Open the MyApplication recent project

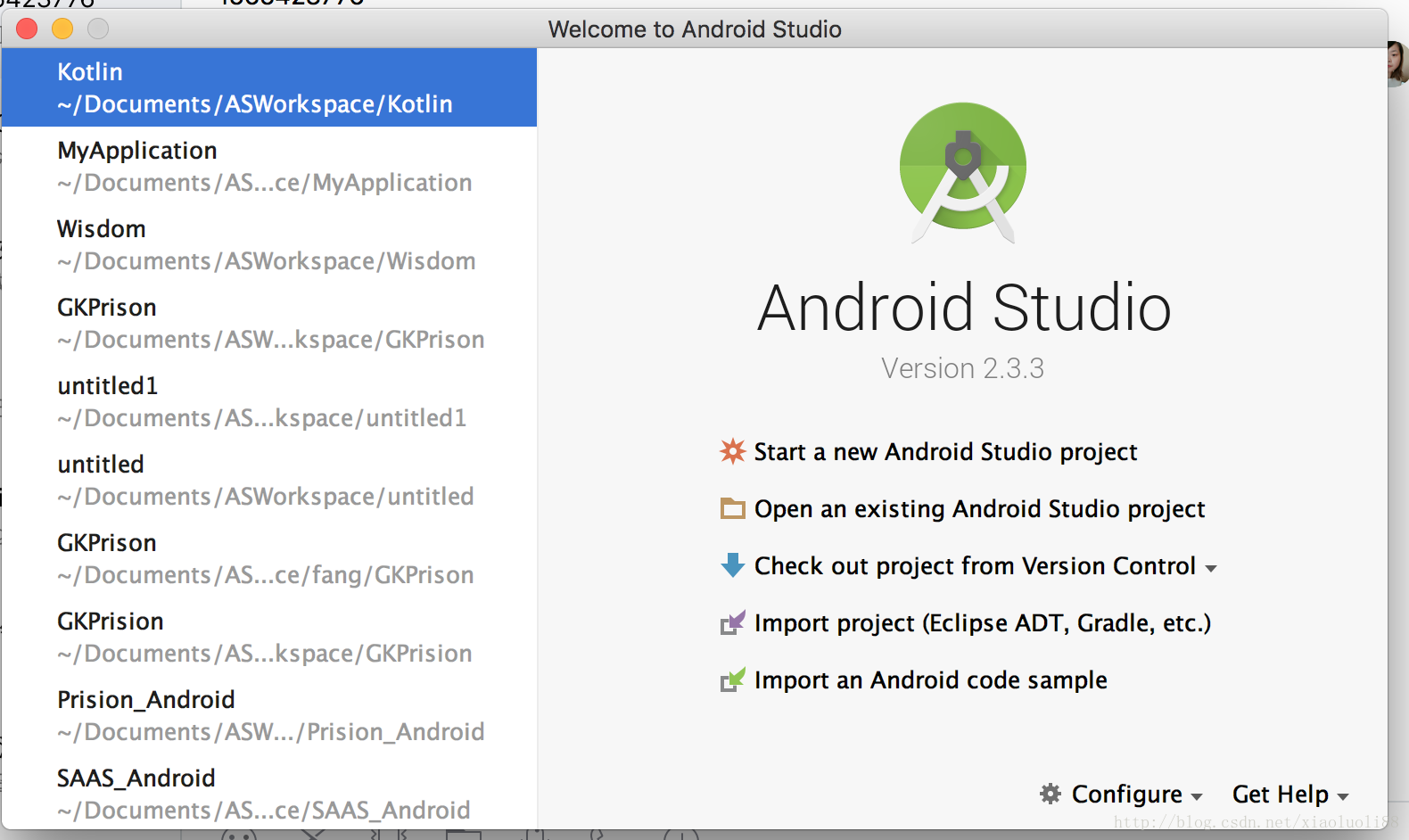[x=268, y=166]
